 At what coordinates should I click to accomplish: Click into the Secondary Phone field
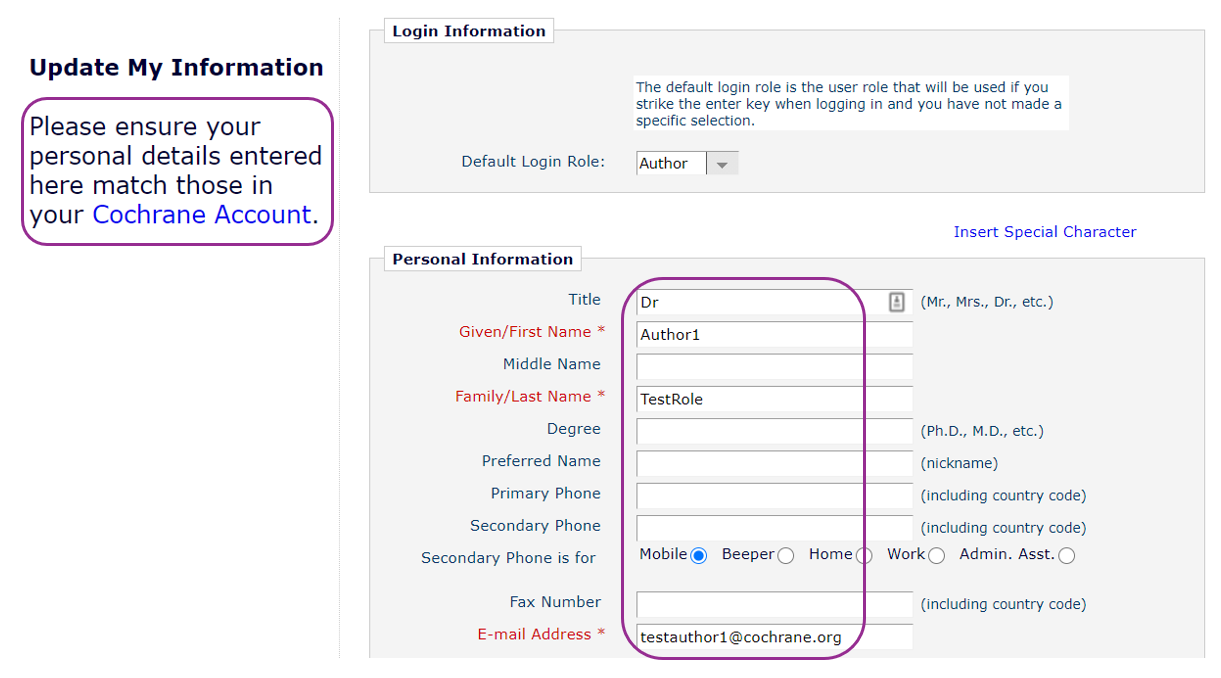pos(774,528)
